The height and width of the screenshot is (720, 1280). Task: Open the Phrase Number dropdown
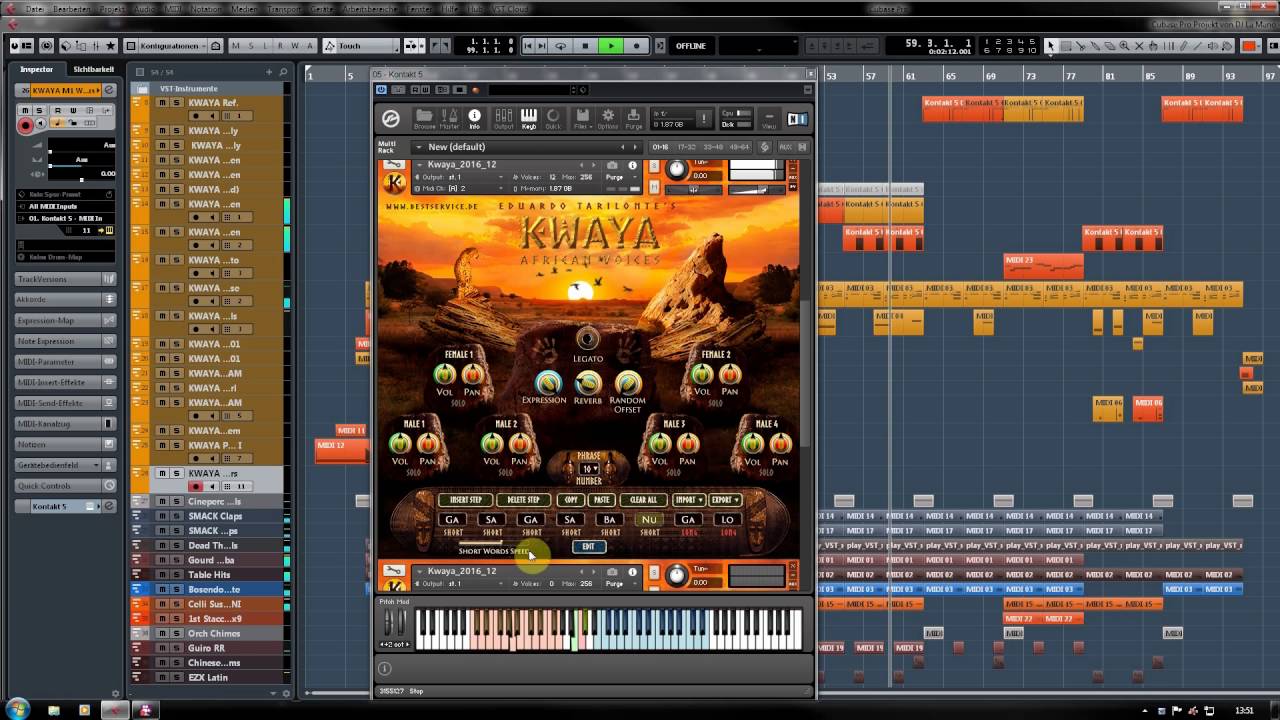click(589, 469)
